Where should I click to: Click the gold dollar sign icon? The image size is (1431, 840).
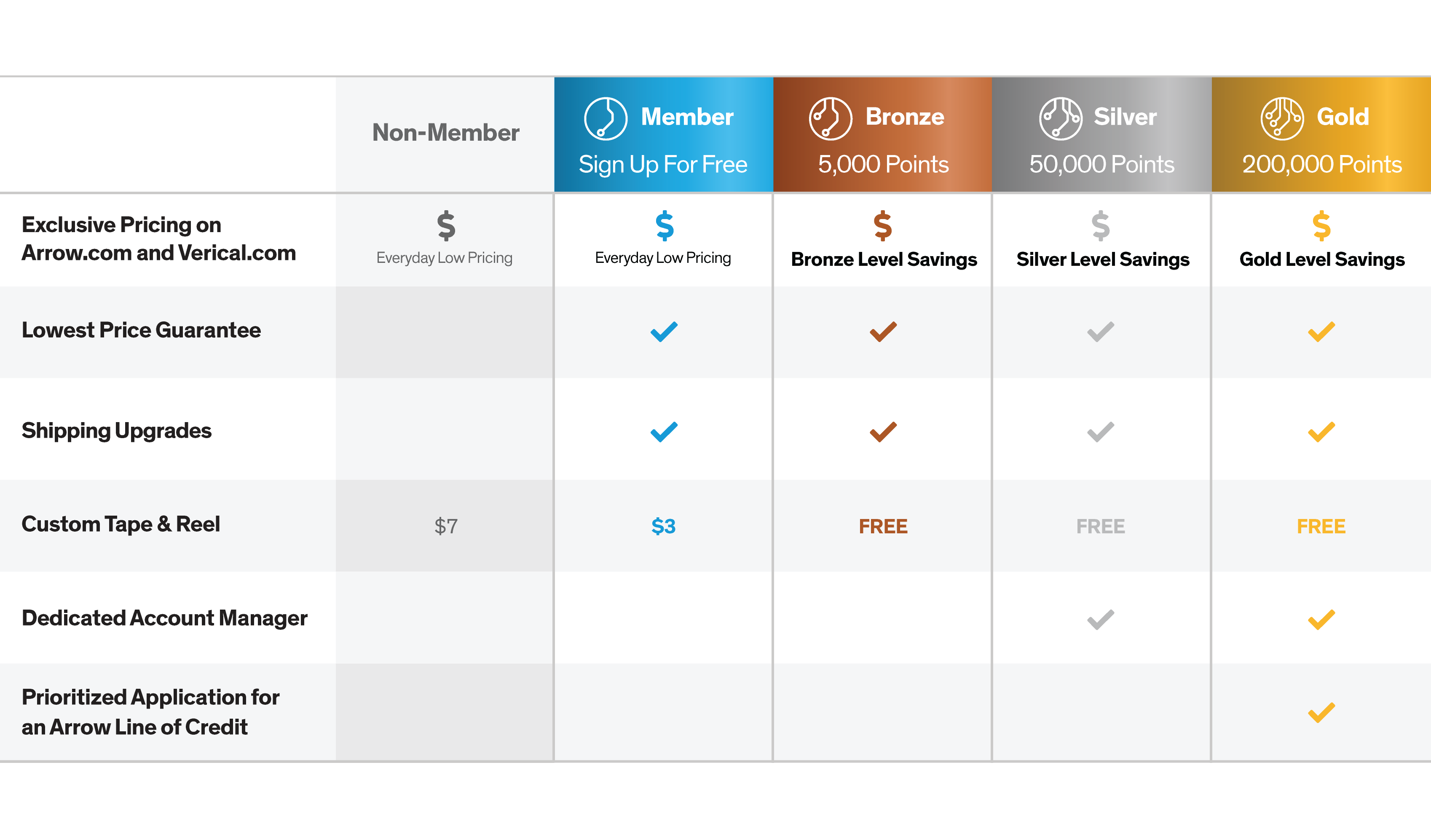tap(1321, 226)
